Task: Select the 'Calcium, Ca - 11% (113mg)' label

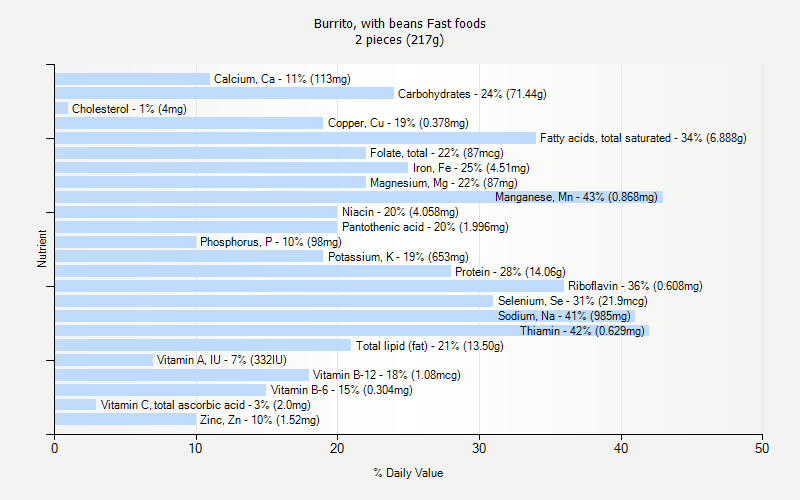Action: pyautogui.click(x=282, y=79)
